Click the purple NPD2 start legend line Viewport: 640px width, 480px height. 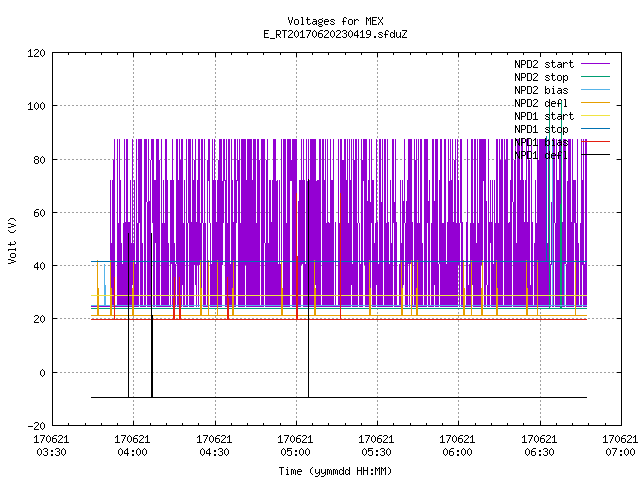pyautogui.click(x=596, y=64)
